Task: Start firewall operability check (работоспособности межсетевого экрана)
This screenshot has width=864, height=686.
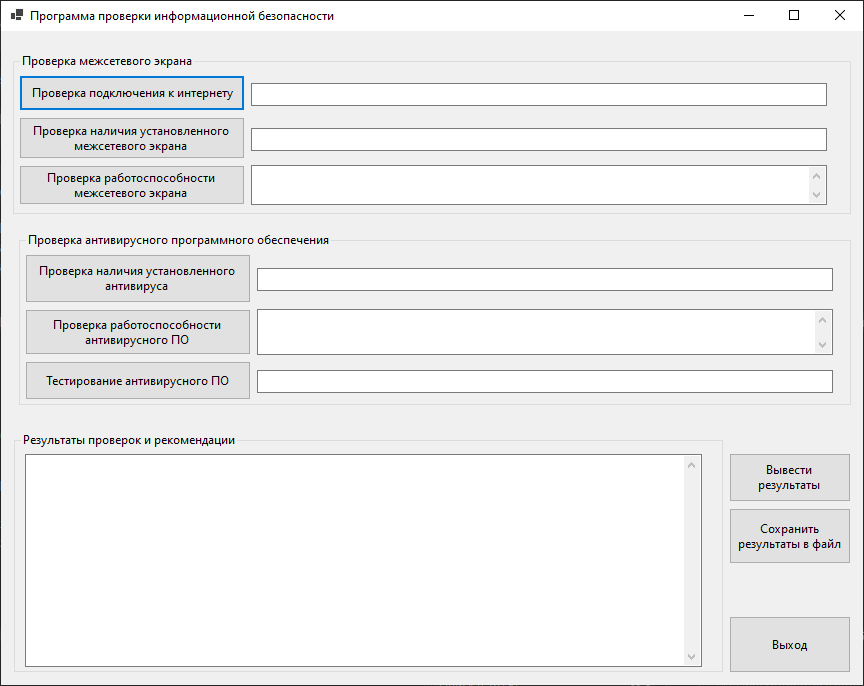Action: (x=132, y=185)
